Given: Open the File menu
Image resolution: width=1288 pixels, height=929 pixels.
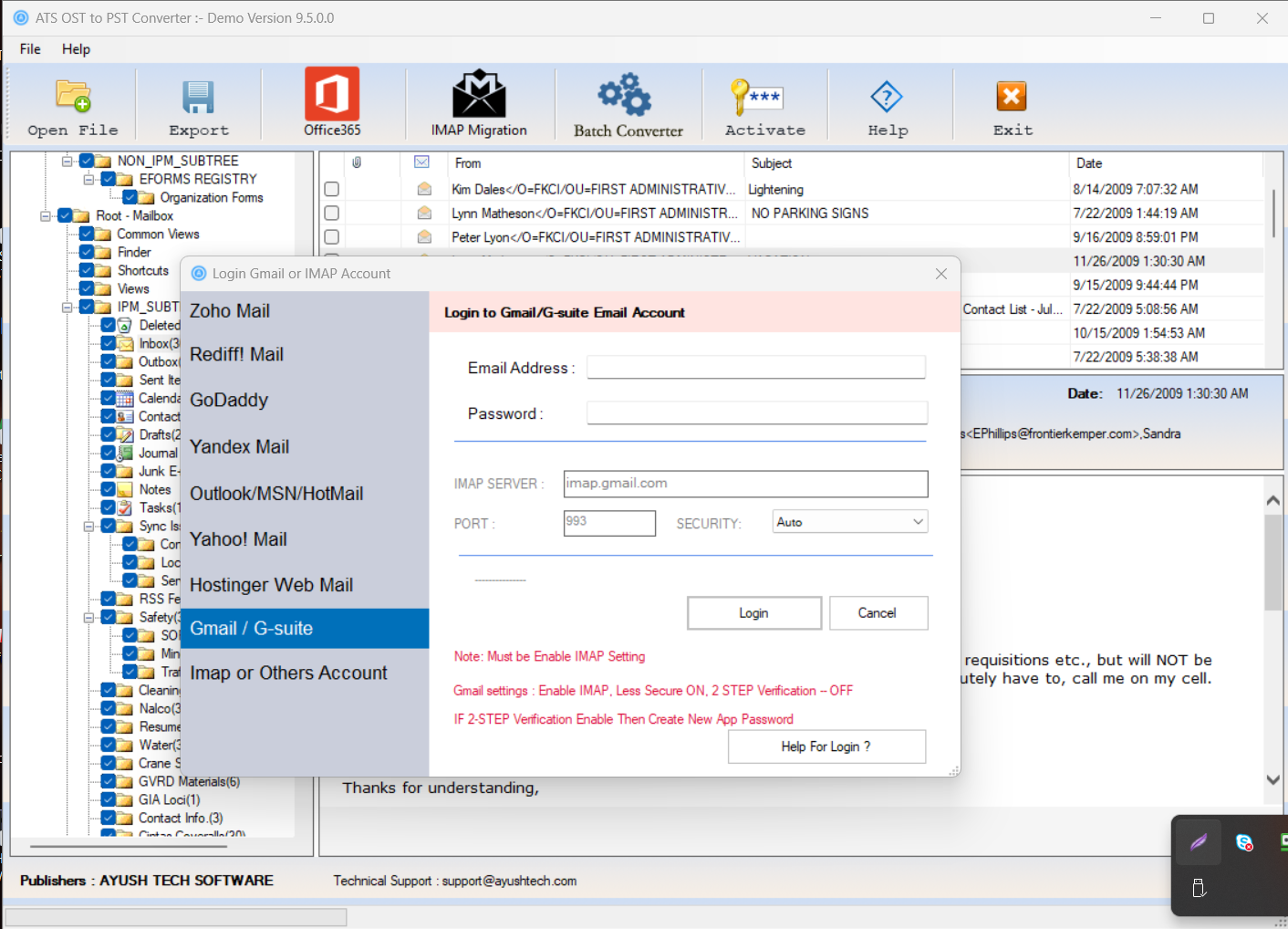Looking at the screenshot, I should click(30, 49).
